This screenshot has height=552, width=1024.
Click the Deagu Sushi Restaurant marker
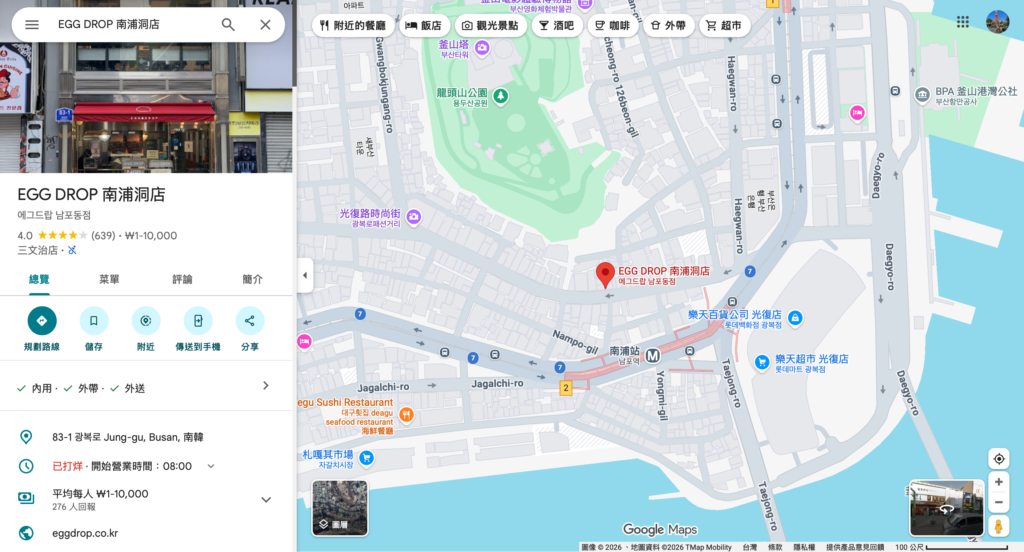[x=406, y=414]
